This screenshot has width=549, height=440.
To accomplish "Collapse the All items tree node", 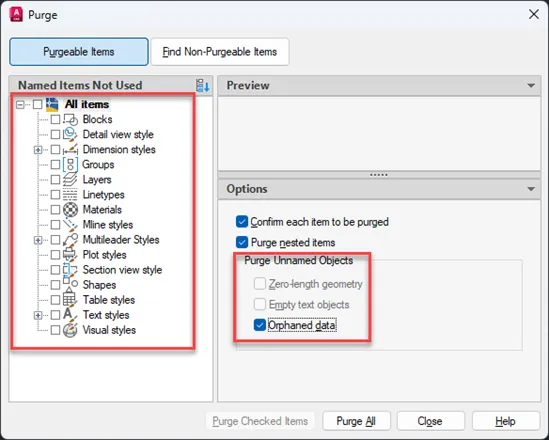I will pos(20,104).
